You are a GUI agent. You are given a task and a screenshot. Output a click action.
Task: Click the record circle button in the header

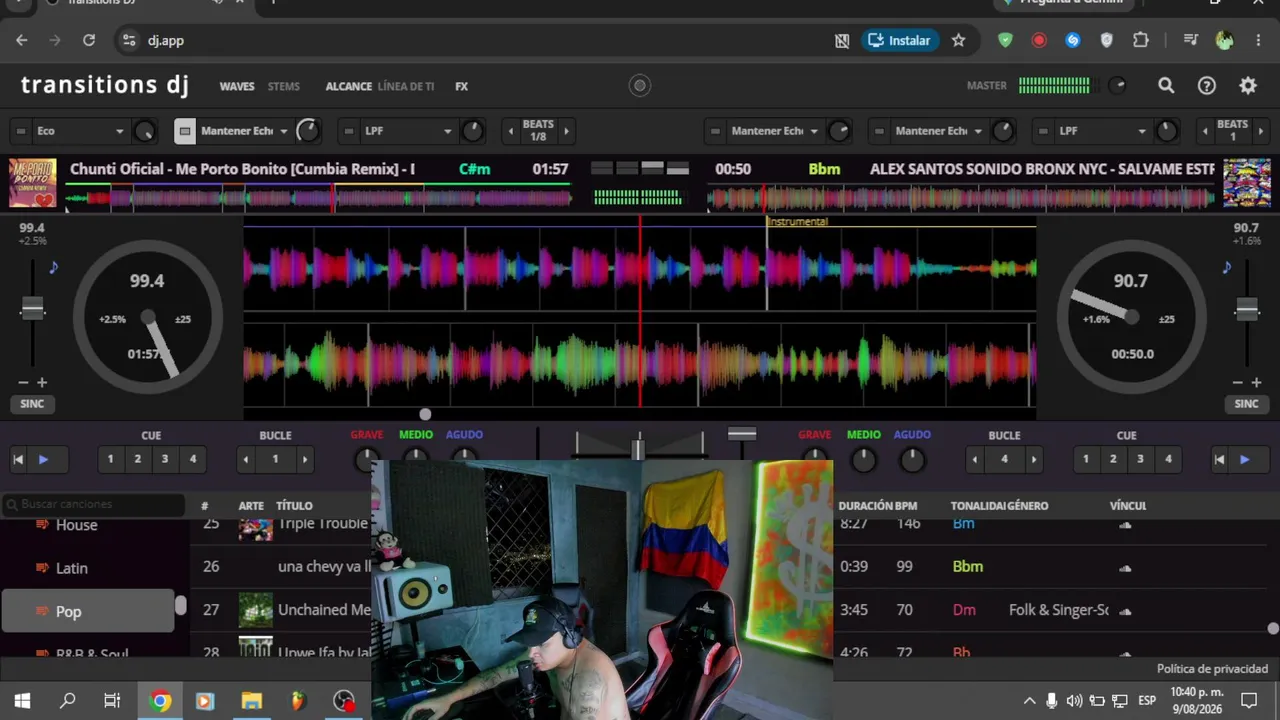click(640, 86)
